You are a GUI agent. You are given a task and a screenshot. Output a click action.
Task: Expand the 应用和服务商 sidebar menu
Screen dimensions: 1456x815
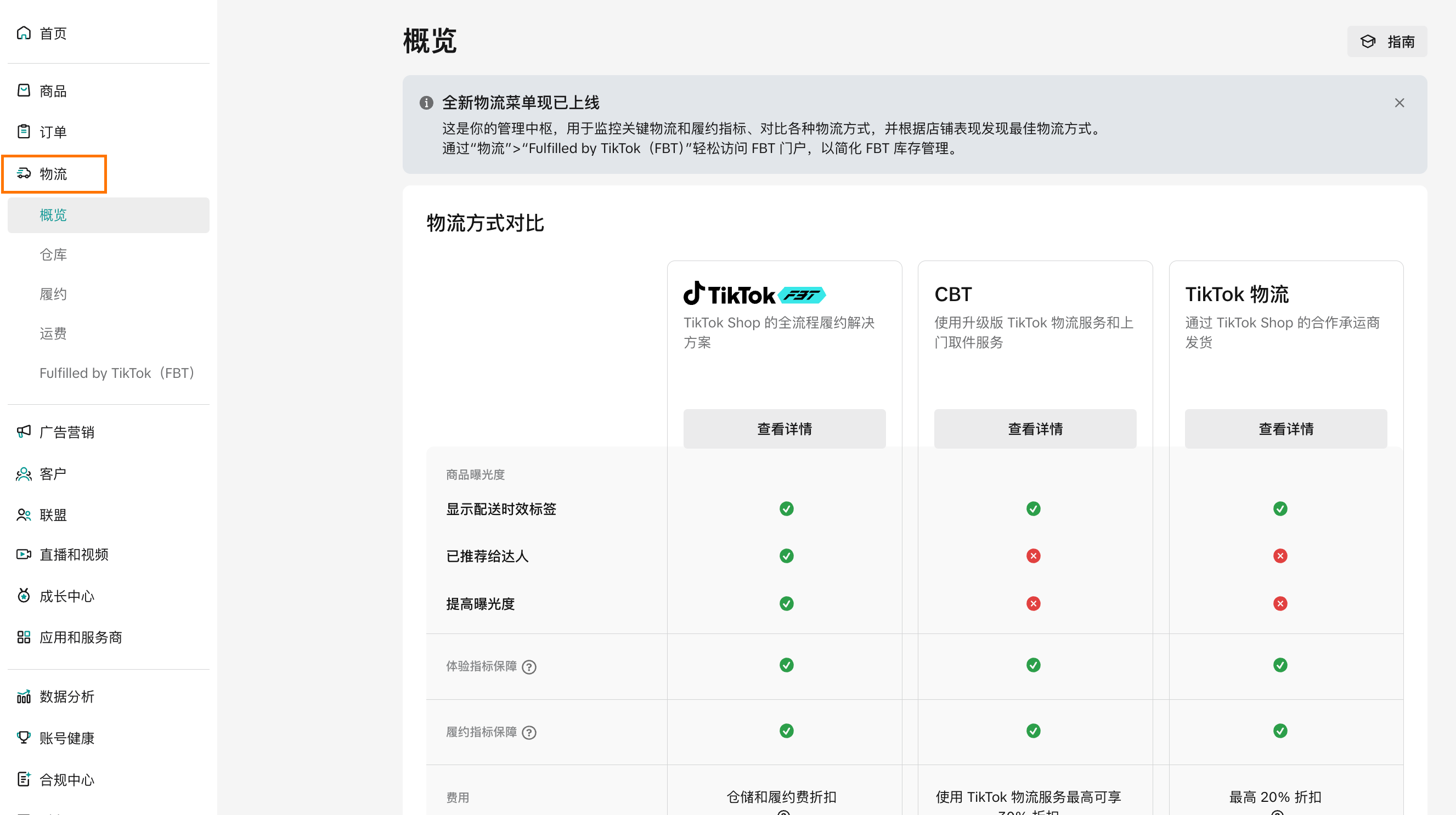80,637
